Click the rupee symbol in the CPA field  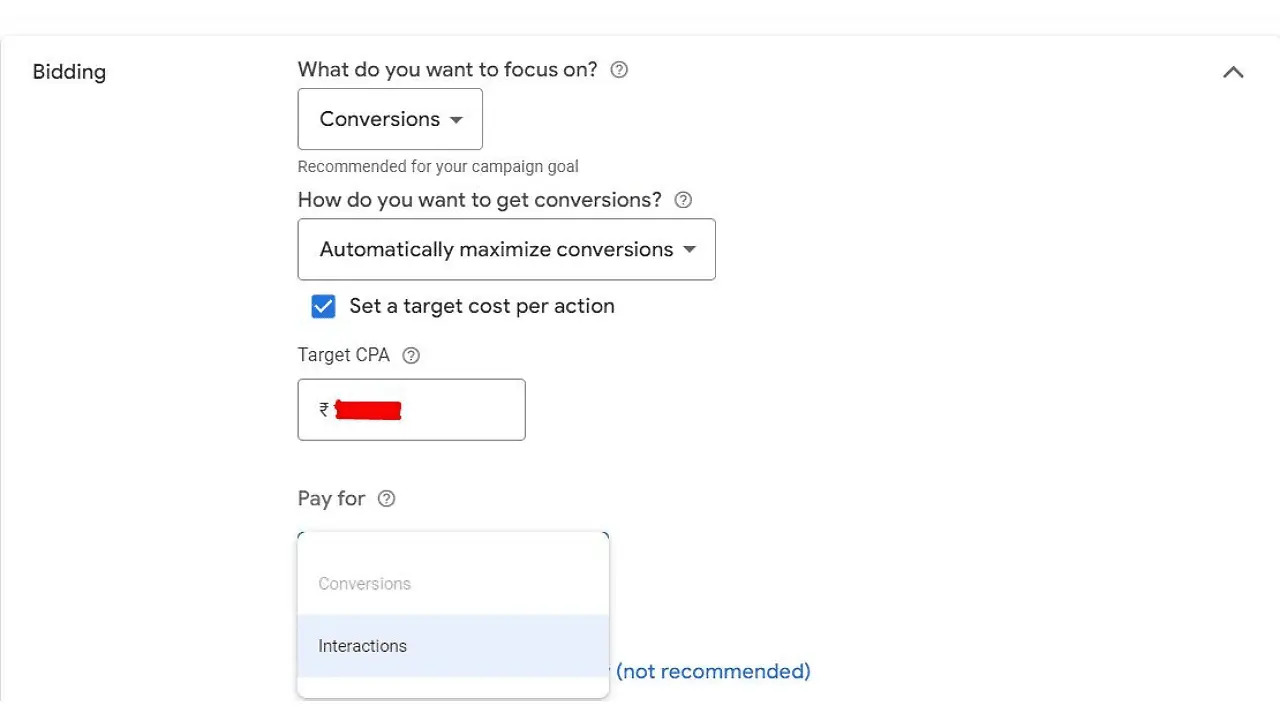(323, 410)
